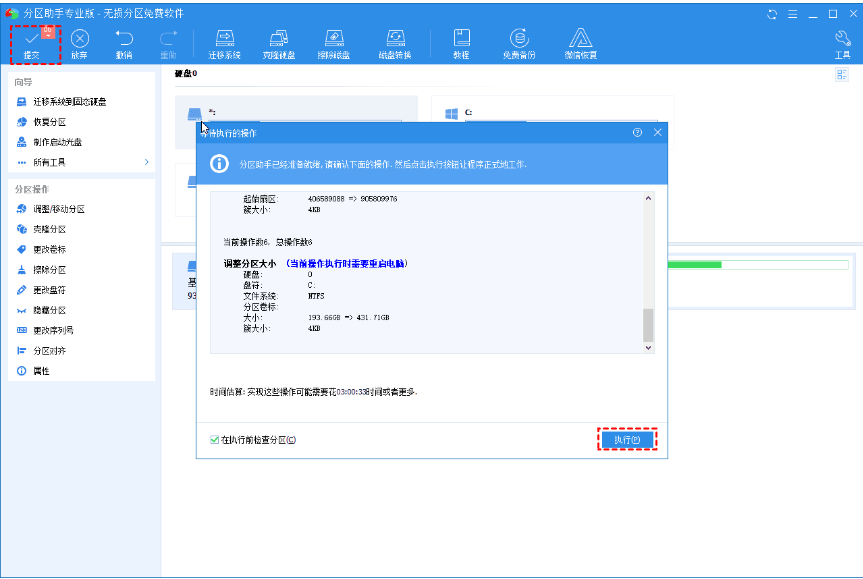Uncheck 在执行前检查分区 checkbox
The width and height of the screenshot is (863, 579).
(215, 440)
